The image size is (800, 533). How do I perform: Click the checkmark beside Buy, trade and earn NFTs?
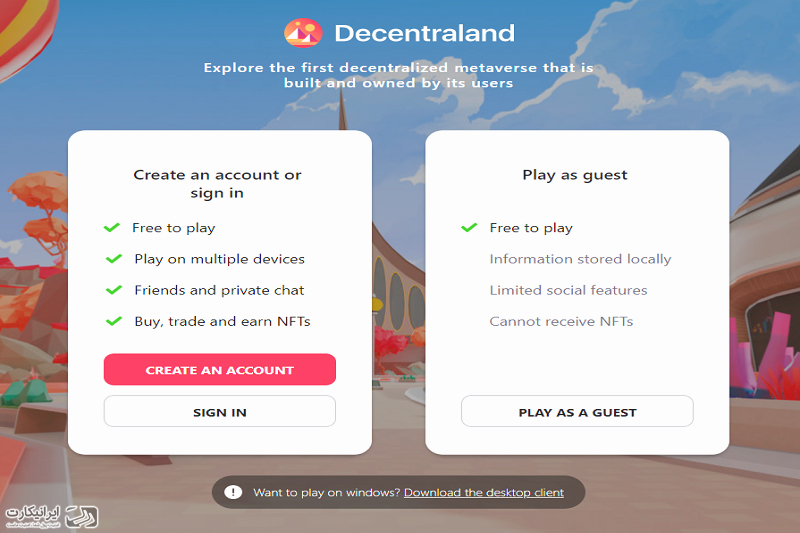pos(114,321)
